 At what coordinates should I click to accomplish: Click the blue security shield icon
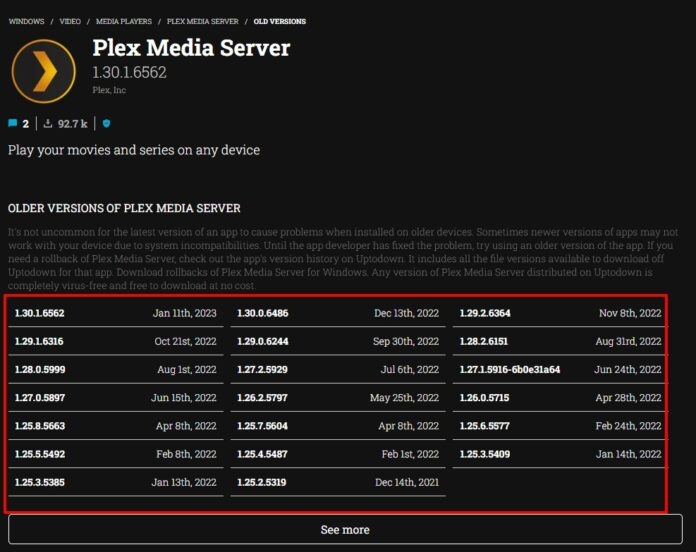click(106, 124)
